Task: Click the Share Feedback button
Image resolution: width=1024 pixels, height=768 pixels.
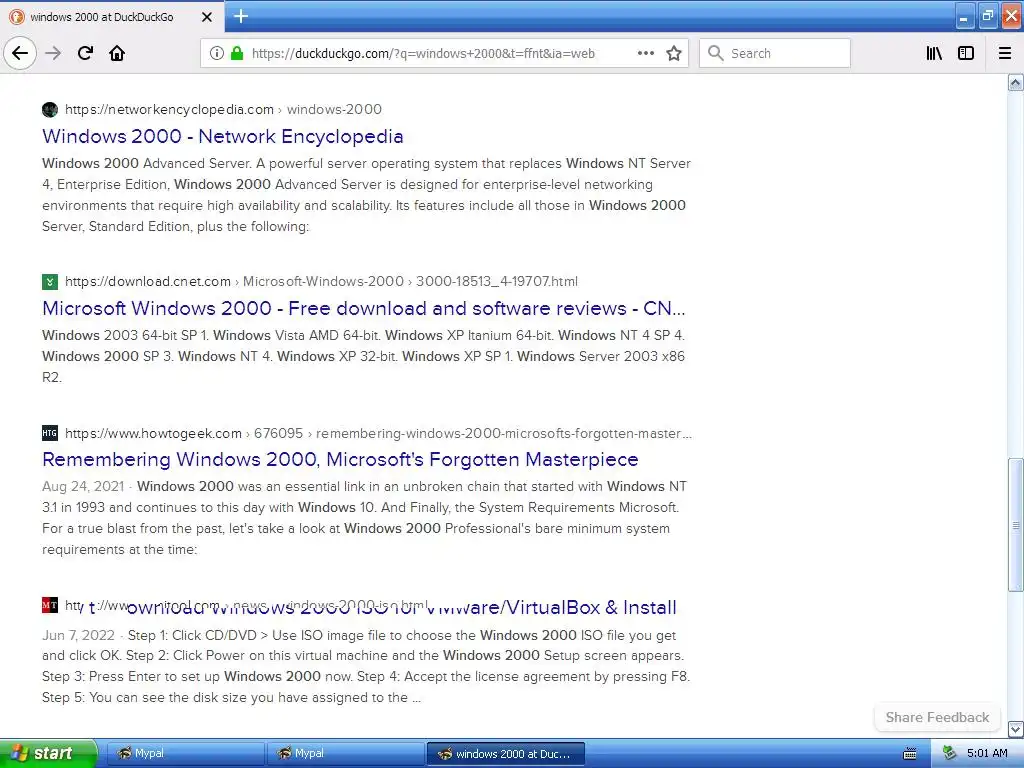Action: point(937,717)
